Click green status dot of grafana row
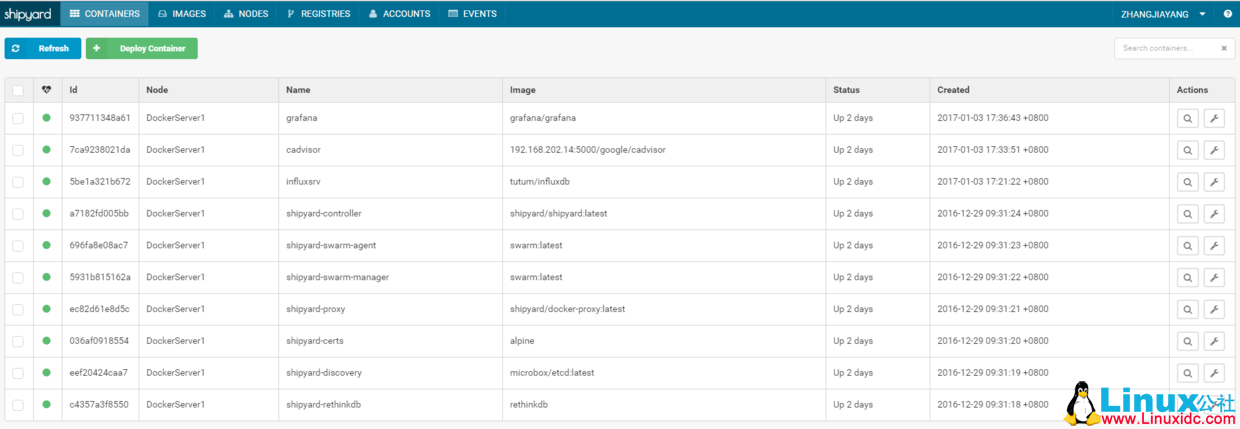The height and width of the screenshot is (429, 1240). pos(46,118)
